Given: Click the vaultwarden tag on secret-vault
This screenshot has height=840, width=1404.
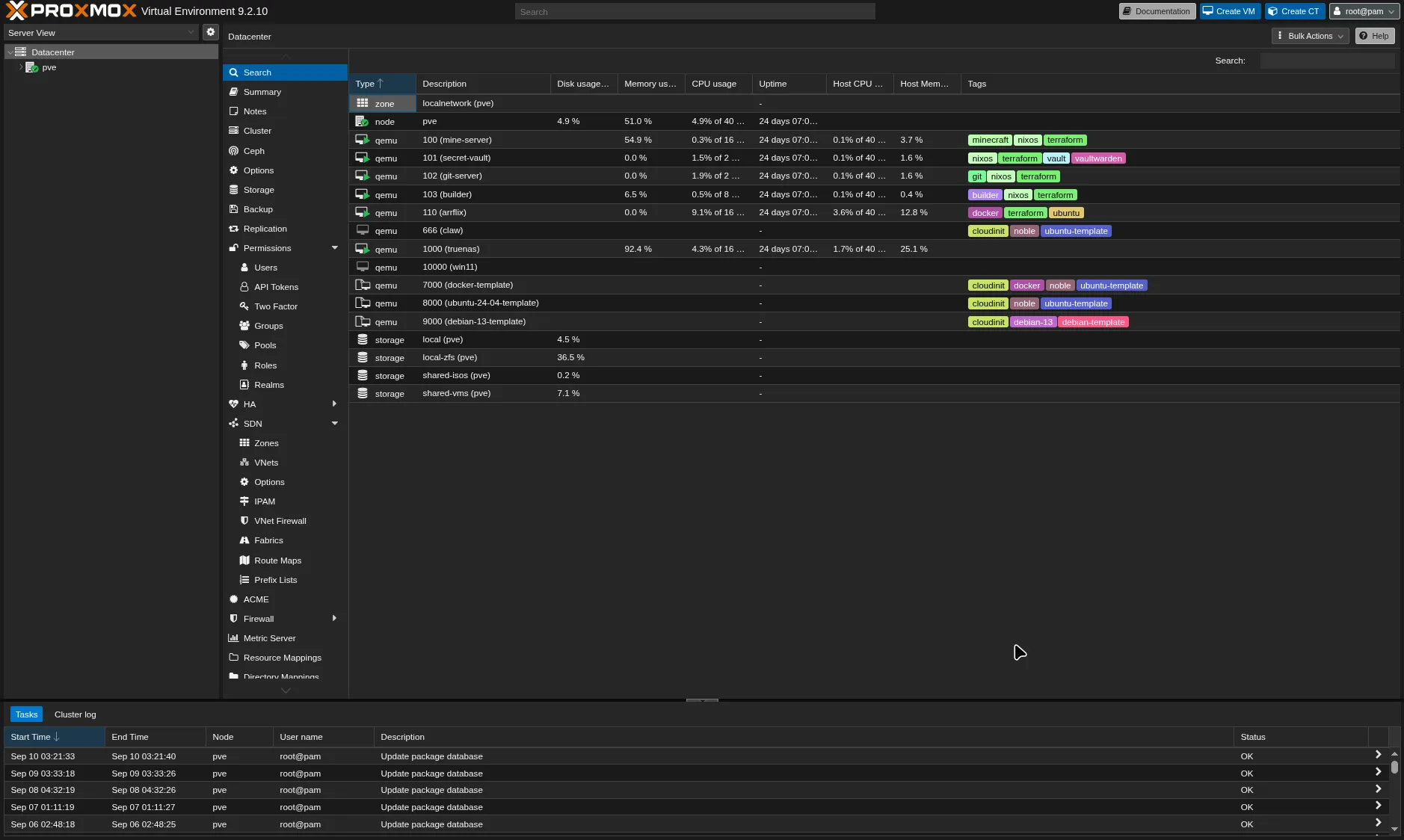Looking at the screenshot, I should click(1098, 158).
